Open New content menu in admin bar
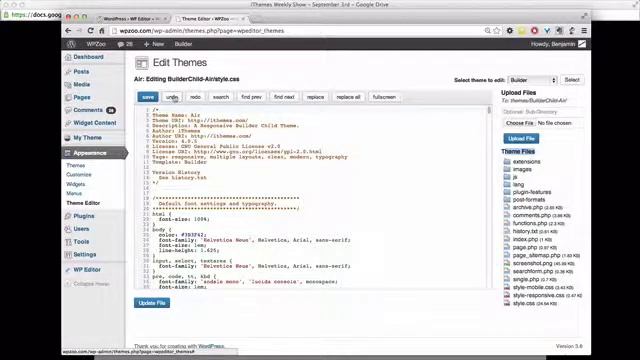 pyautogui.click(x=154, y=44)
